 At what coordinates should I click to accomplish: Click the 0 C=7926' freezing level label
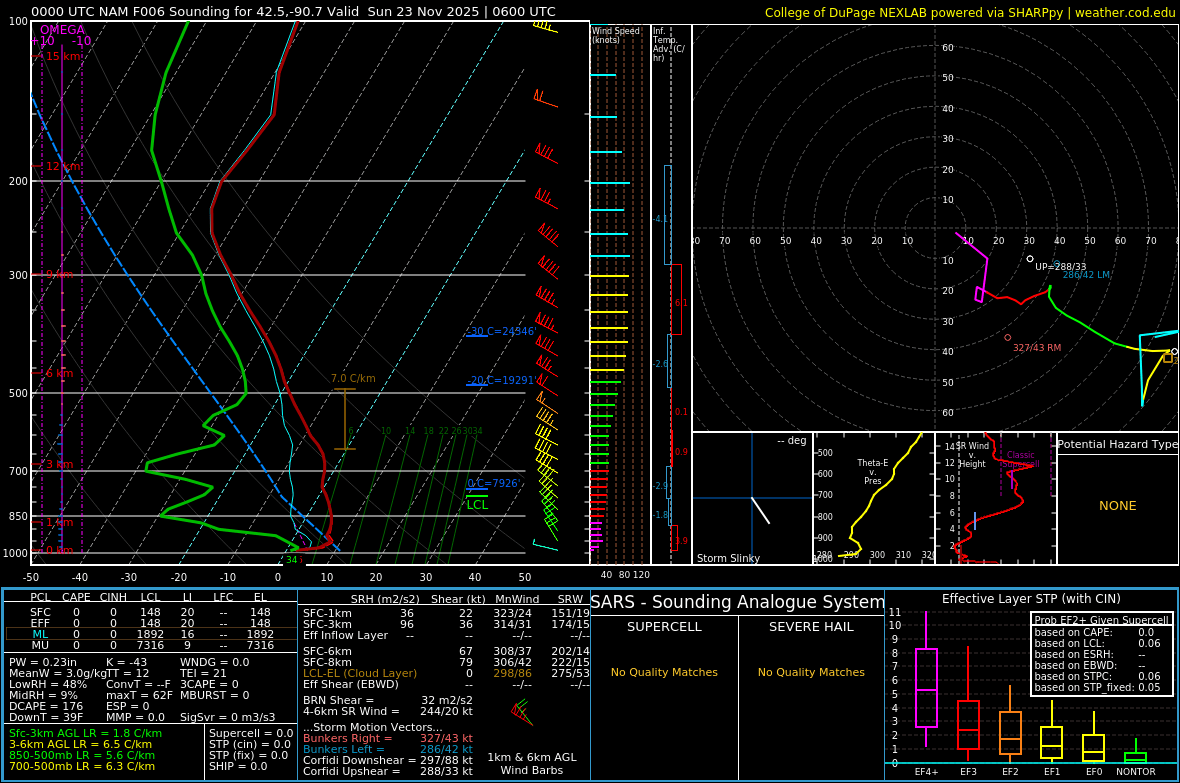[x=494, y=483]
